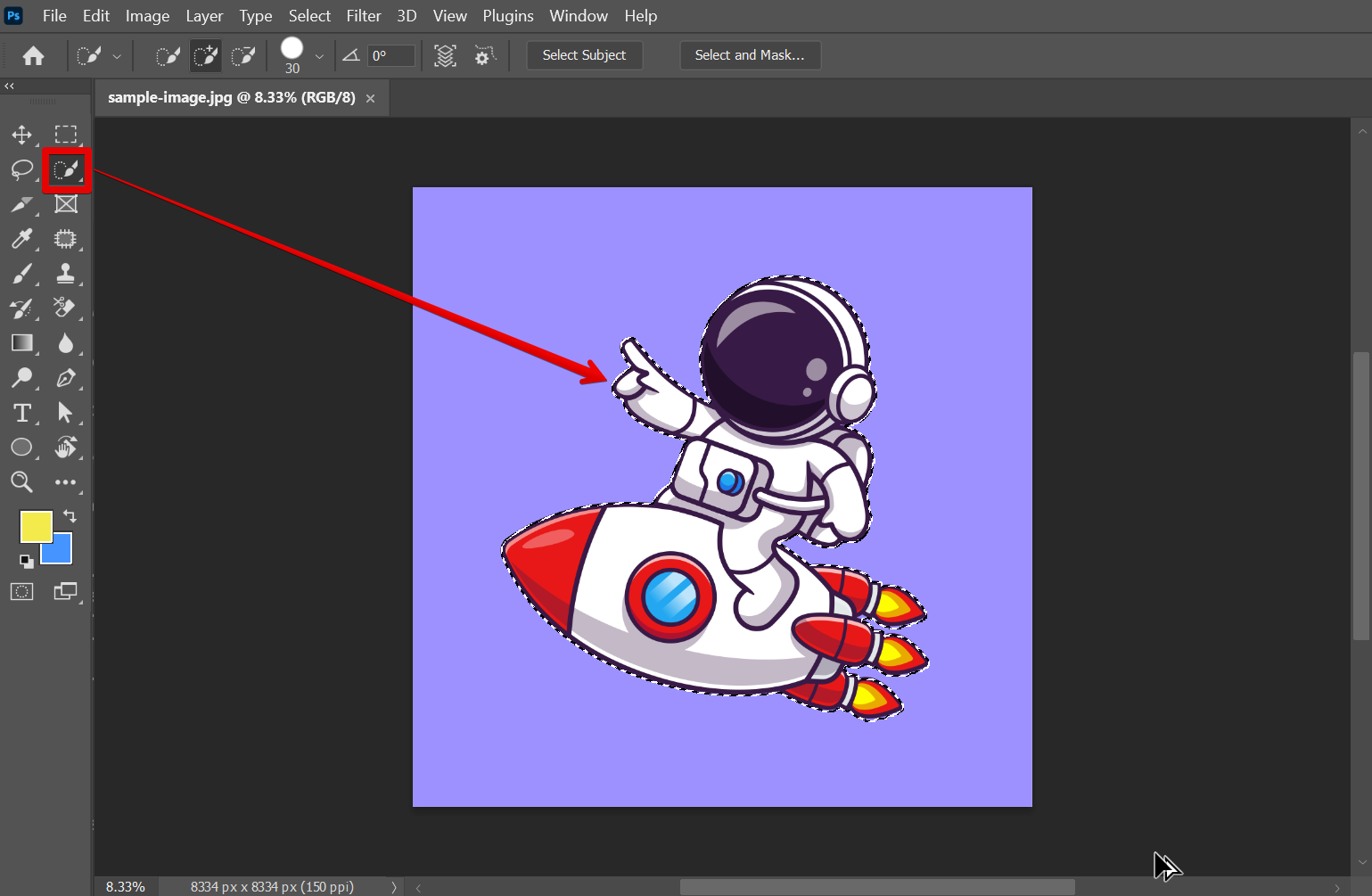
Task: Select the Clone Stamp tool
Action: (65, 274)
